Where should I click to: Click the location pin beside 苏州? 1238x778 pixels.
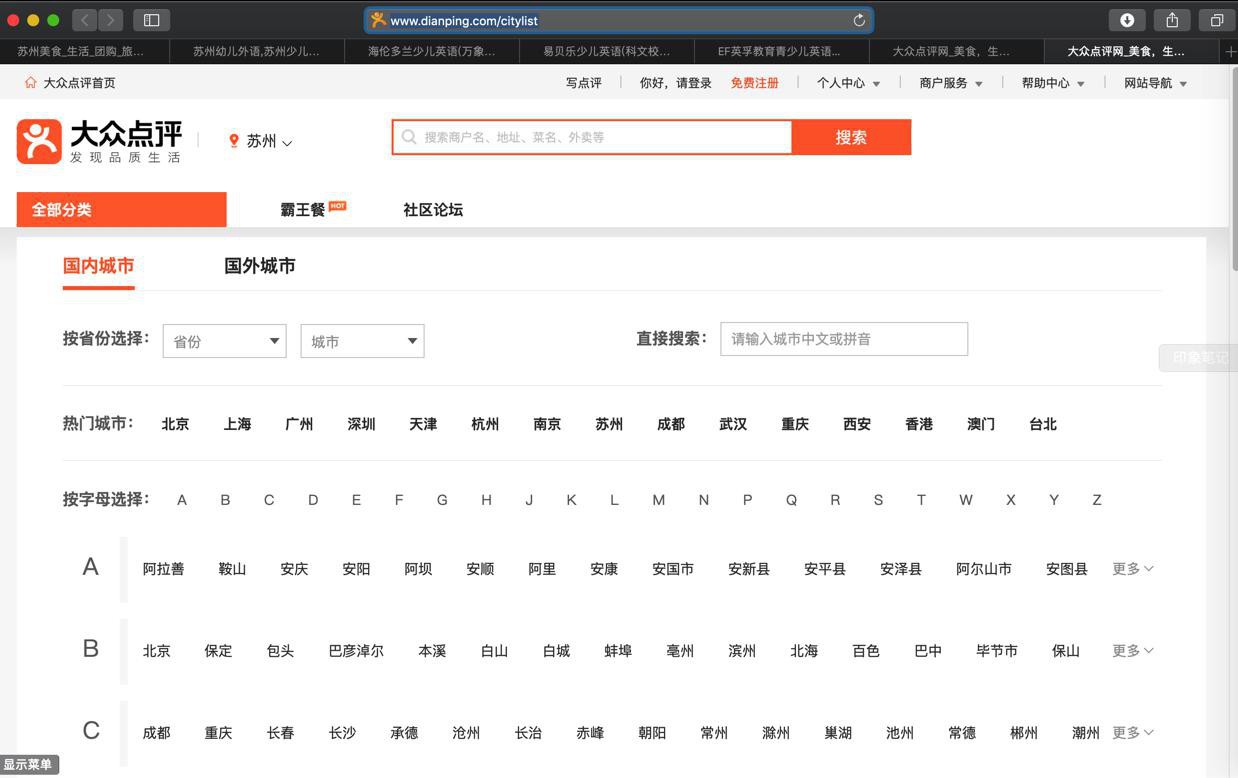click(x=234, y=141)
